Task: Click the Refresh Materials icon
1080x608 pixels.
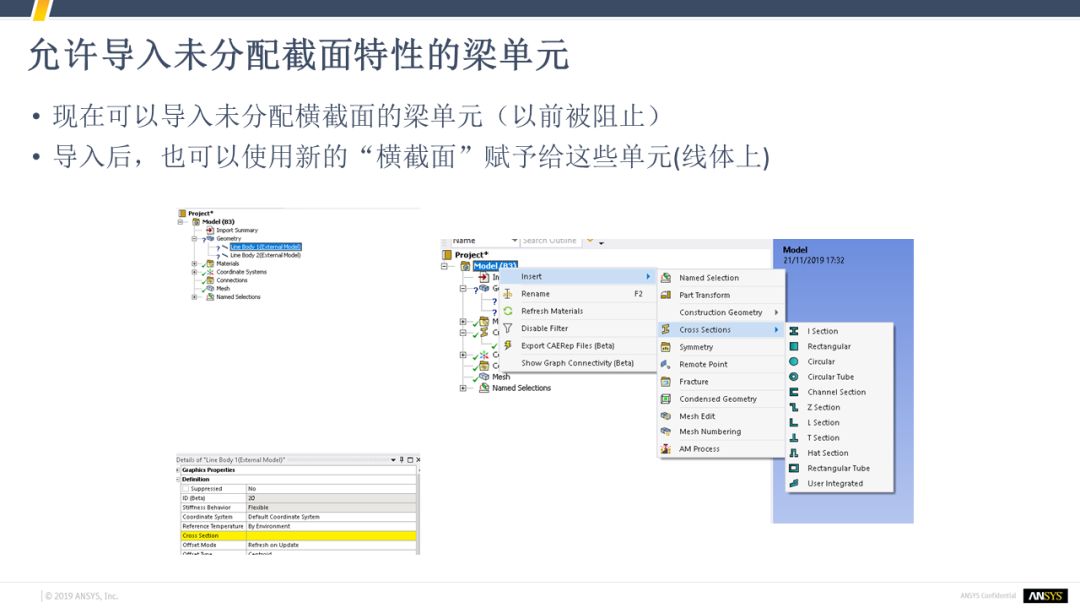Action: 508,311
